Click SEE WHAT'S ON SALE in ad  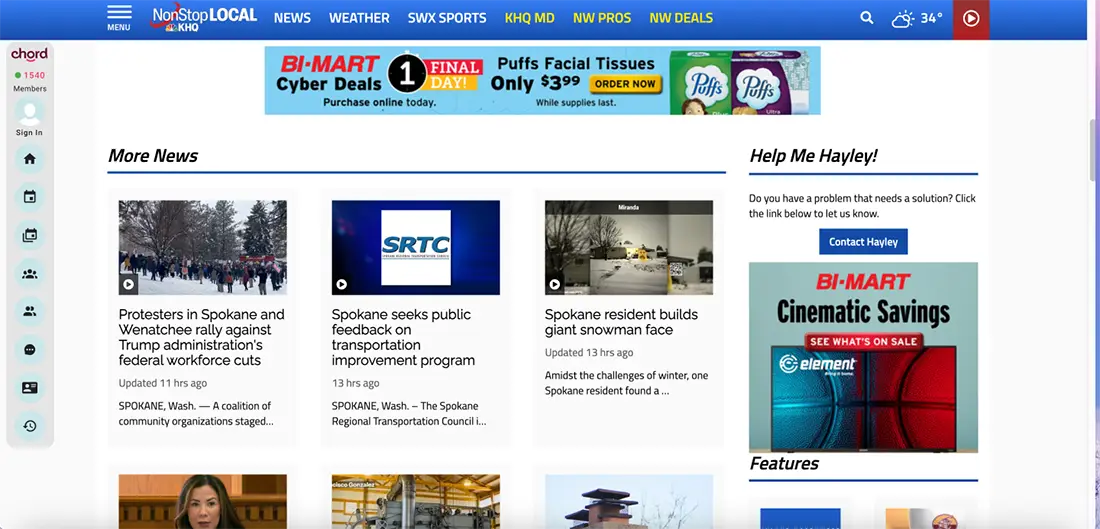pyautogui.click(x=864, y=342)
